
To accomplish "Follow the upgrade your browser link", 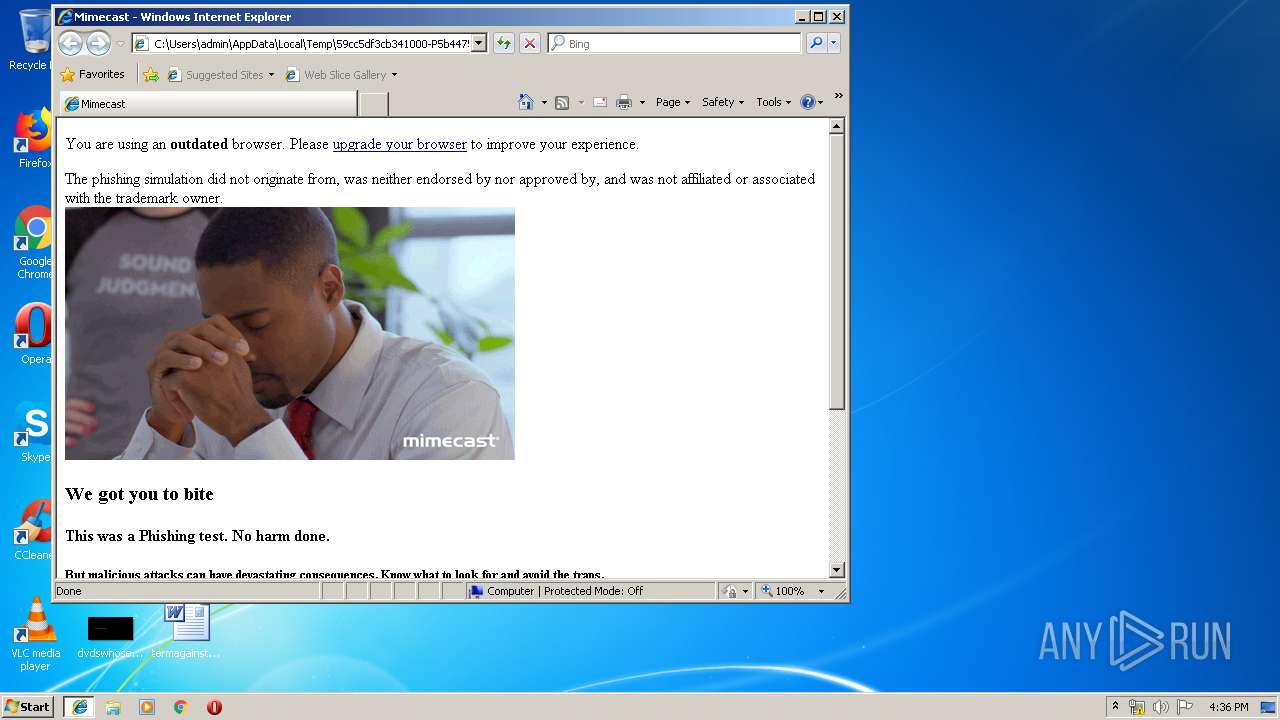I will [399, 144].
